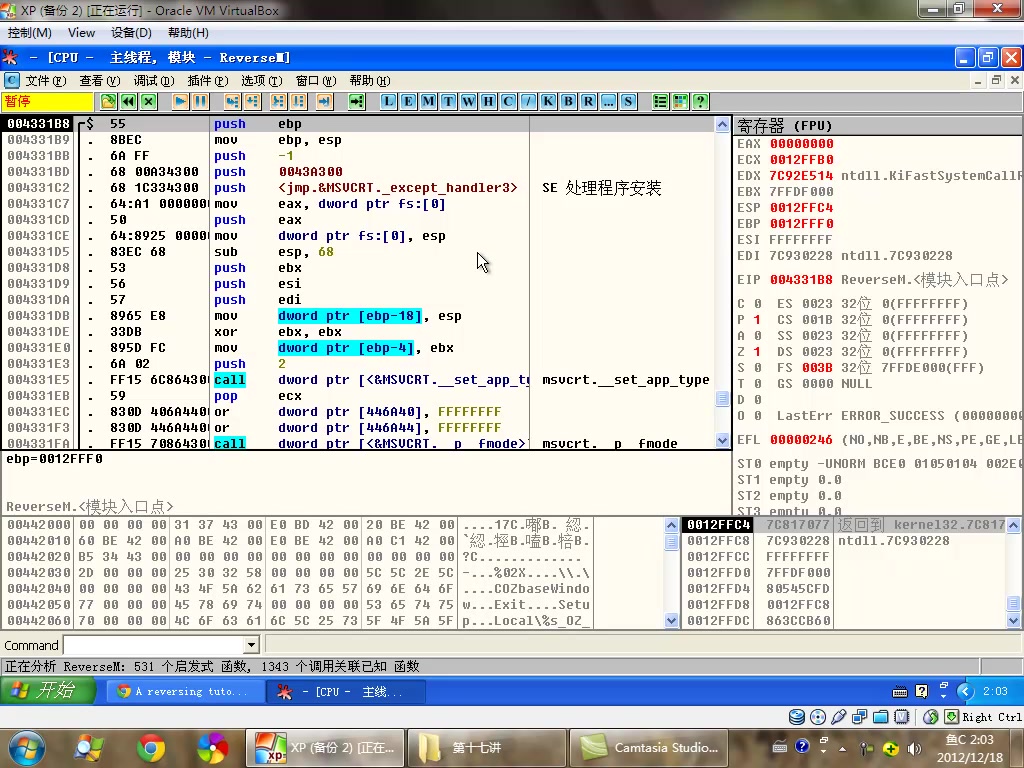Expand hidden XP tray icons chevron
1024x768 pixels.
(x=965, y=691)
